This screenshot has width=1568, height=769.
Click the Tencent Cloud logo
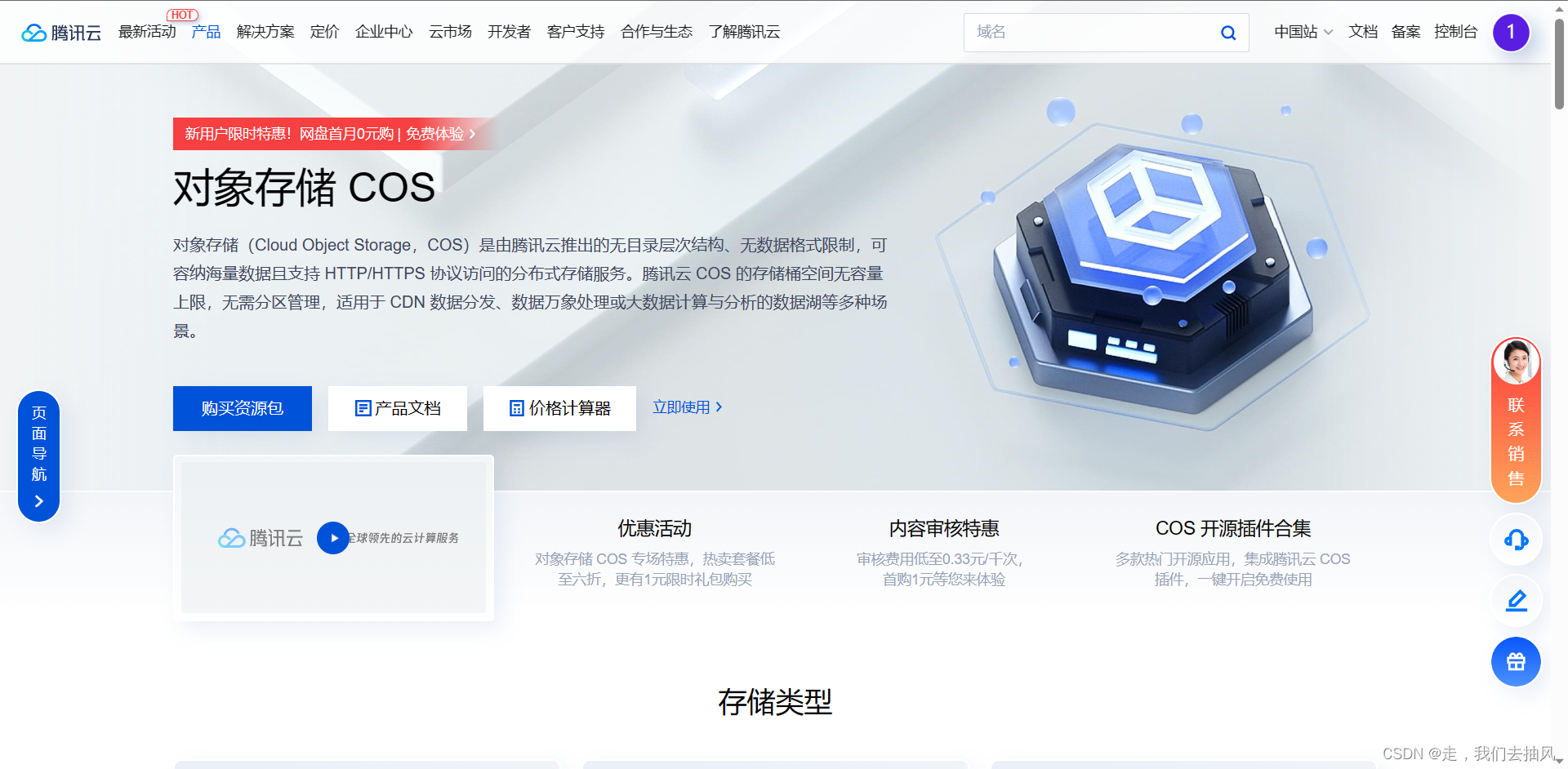coord(60,33)
